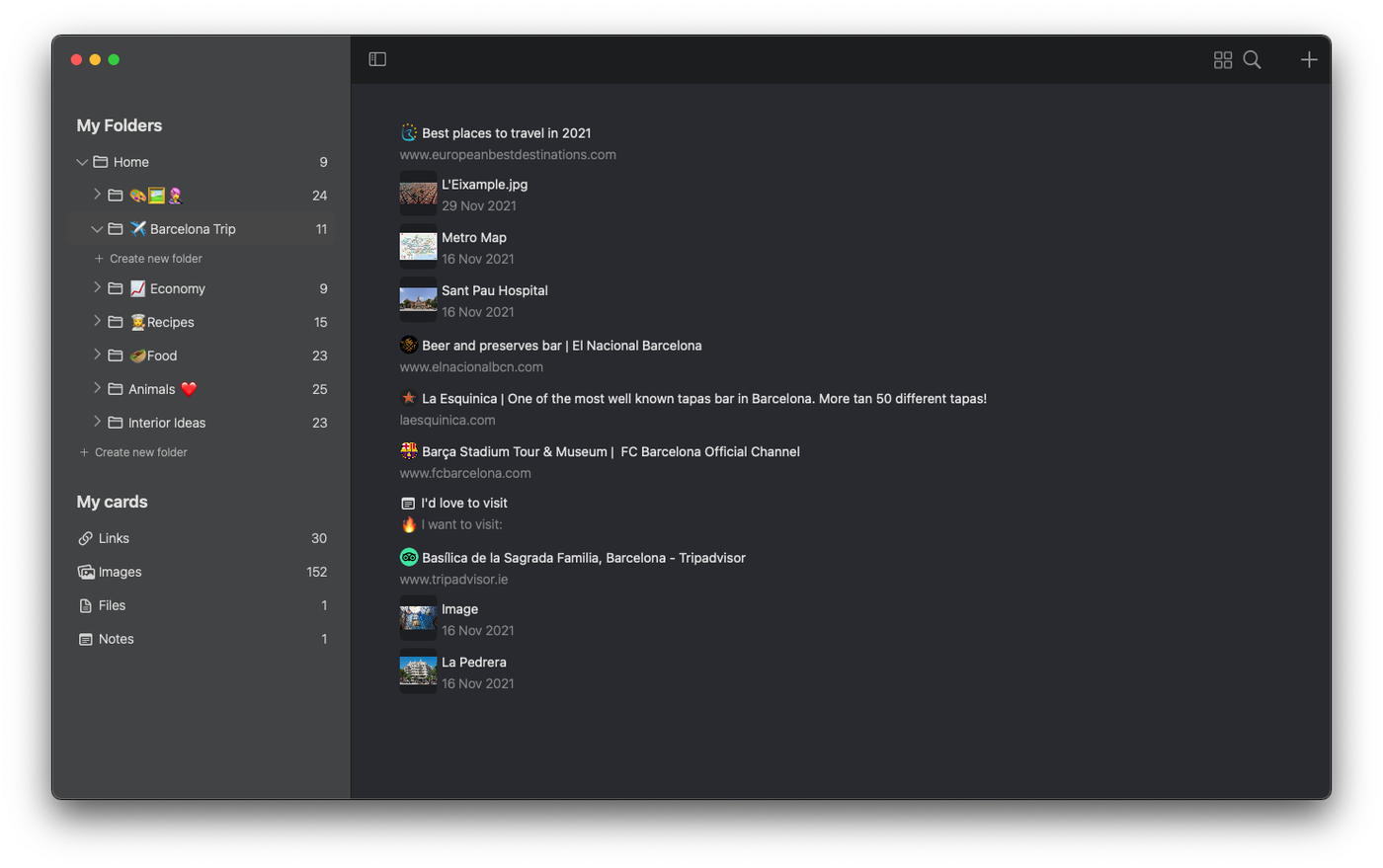Select the Animals folder
Image resolution: width=1383 pixels, height=868 pixels.
coord(152,389)
